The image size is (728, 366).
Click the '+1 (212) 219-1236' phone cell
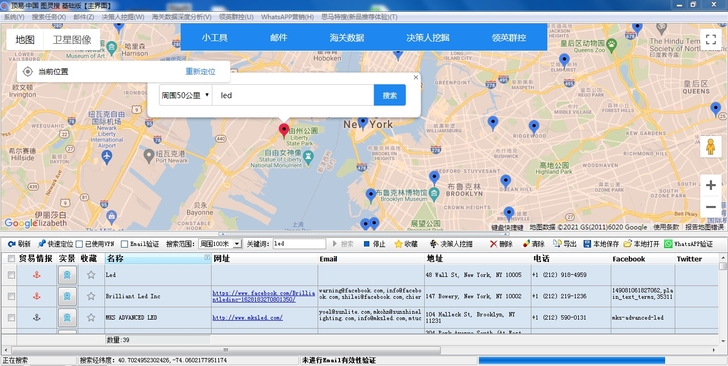tap(571, 296)
